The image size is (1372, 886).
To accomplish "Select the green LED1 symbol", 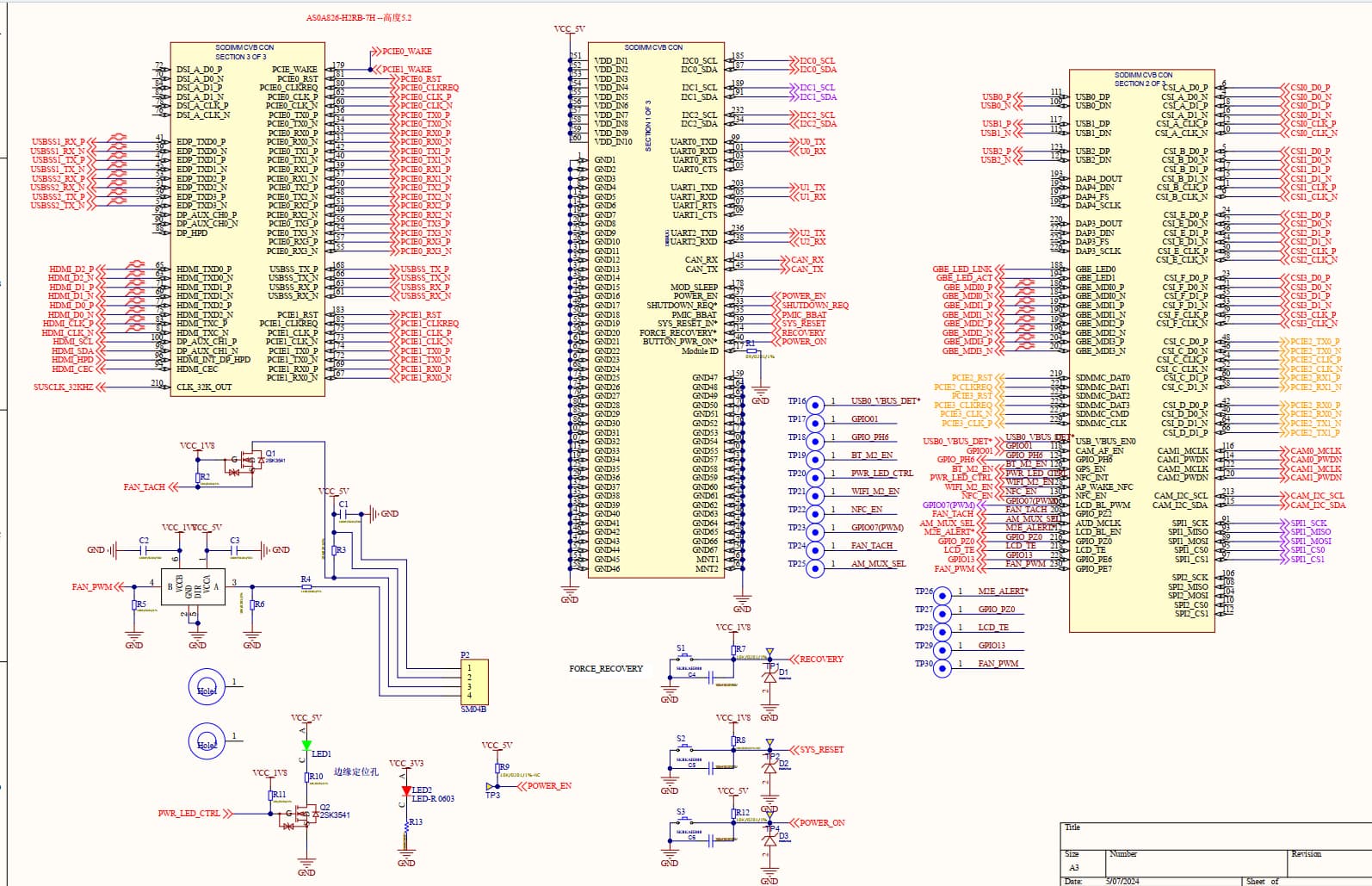I will 306,746.
